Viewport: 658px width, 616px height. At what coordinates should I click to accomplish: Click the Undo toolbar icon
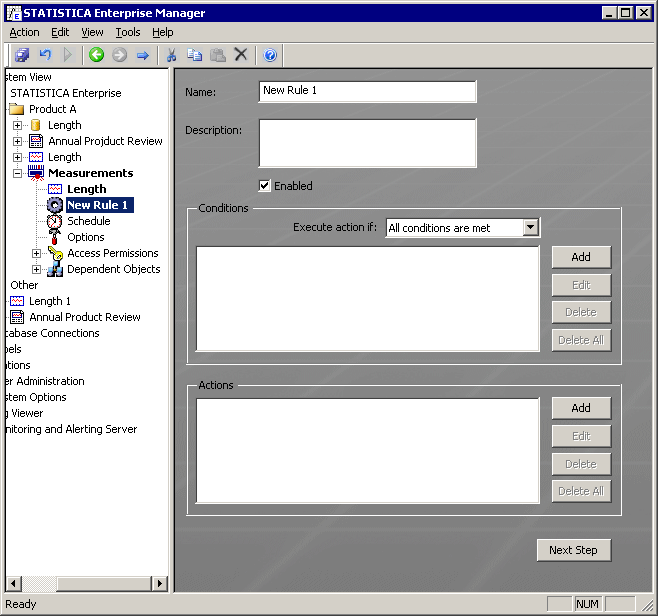pos(45,55)
